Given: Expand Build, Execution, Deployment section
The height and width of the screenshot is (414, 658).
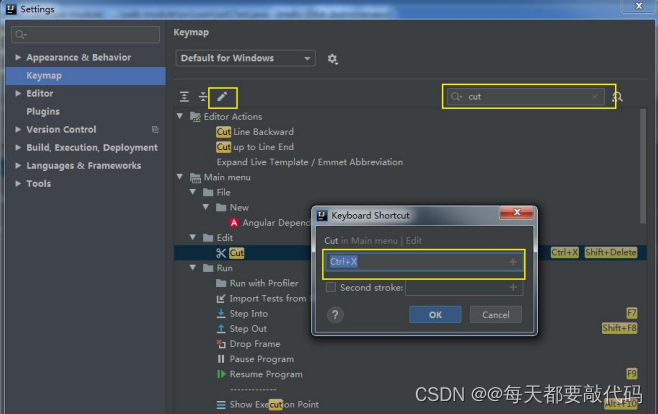Looking at the screenshot, I should coord(18,147).
